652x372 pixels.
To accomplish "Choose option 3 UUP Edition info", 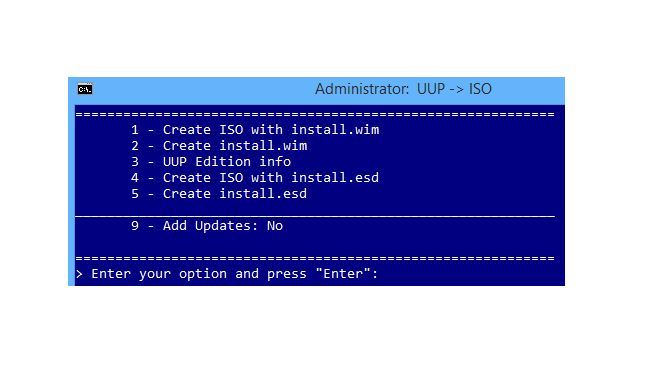I will [211, 162].
